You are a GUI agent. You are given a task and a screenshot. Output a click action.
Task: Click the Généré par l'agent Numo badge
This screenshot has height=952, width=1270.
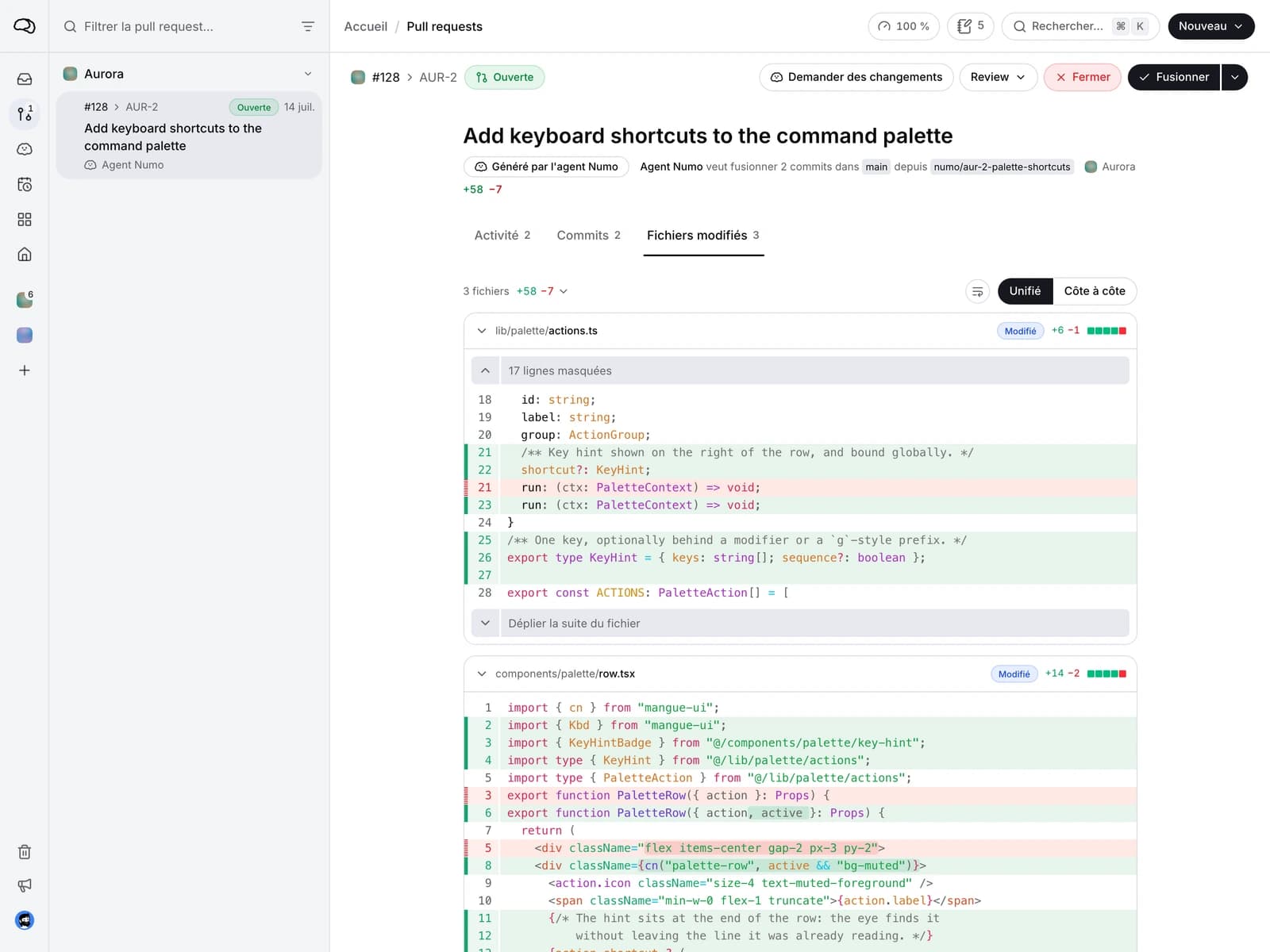coord(546,167)
